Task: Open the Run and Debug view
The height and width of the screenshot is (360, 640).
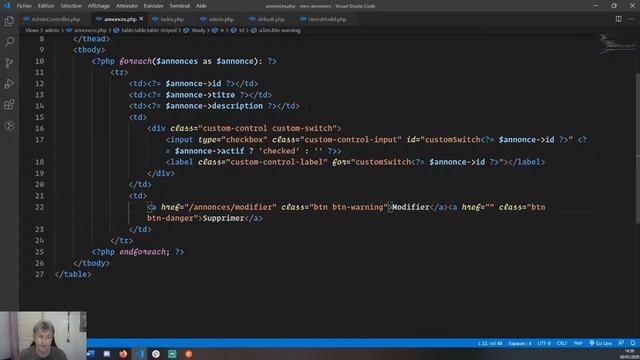Action: point(9,83)
